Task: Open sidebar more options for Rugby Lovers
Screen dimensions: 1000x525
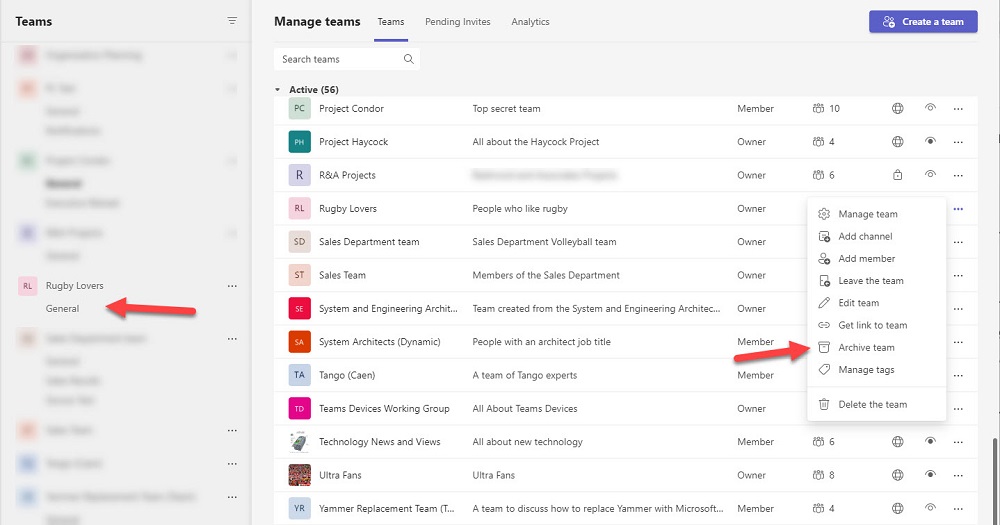Action: click(232, 286)
